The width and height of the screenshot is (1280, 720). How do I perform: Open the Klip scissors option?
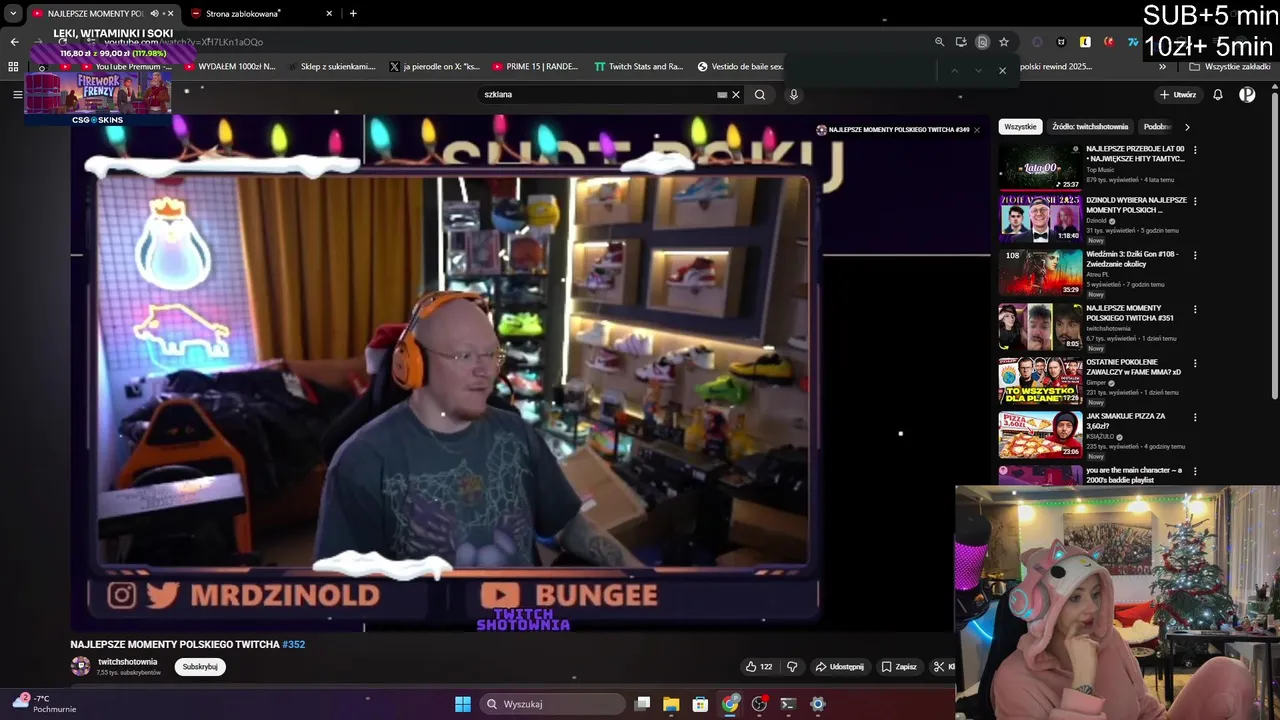tap(944, 667)
